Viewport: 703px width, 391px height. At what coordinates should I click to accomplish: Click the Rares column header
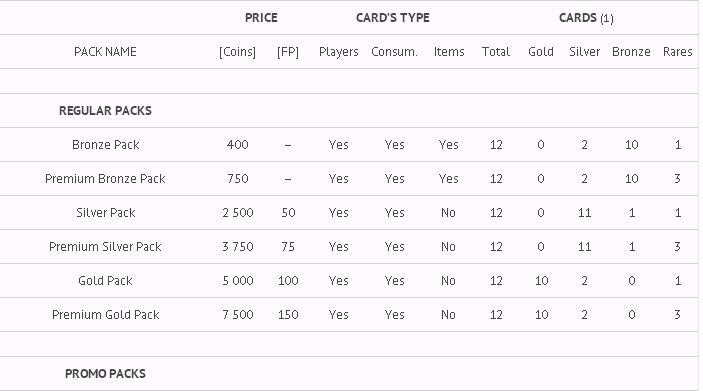(677, 52)
